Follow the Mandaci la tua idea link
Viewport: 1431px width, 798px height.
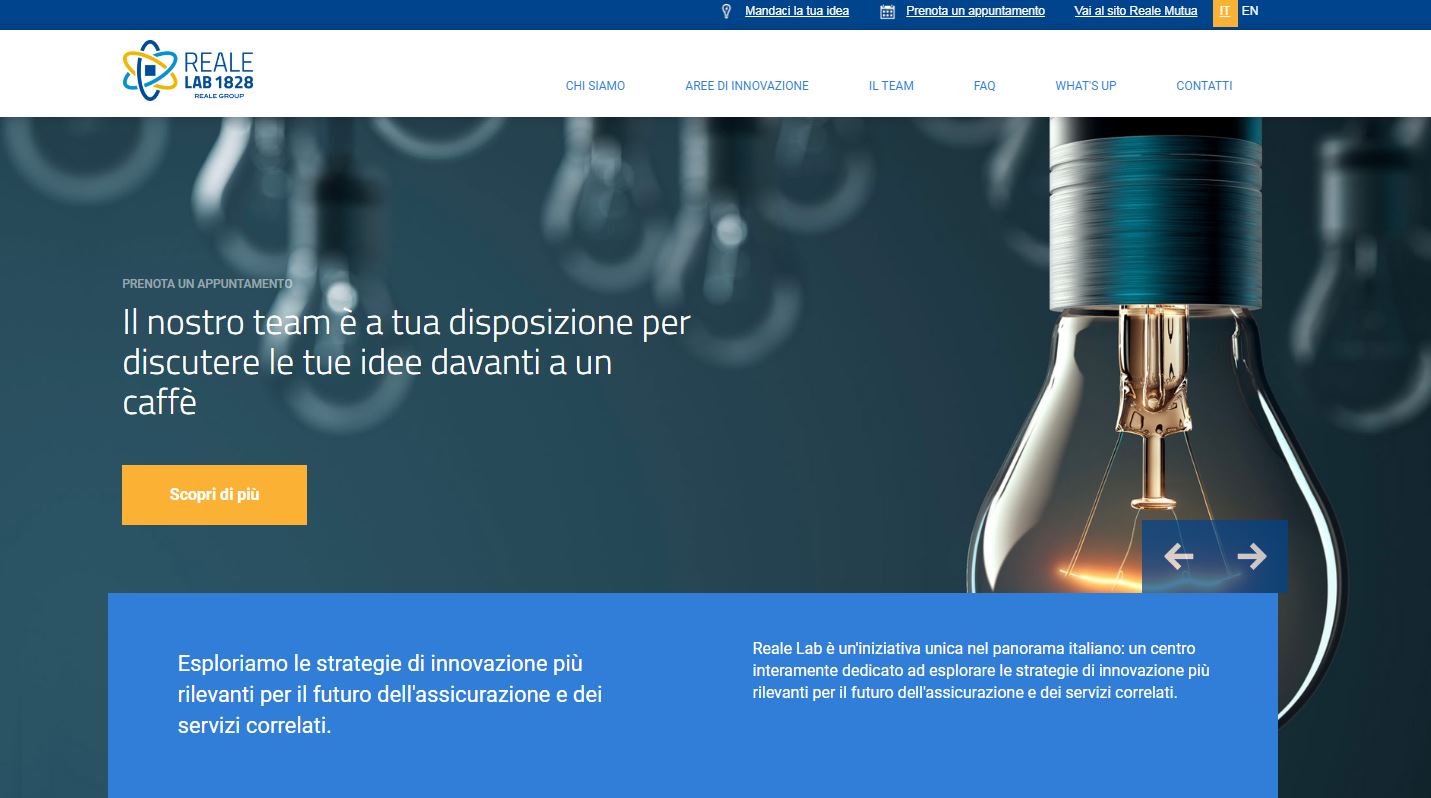tap(797, 11)
